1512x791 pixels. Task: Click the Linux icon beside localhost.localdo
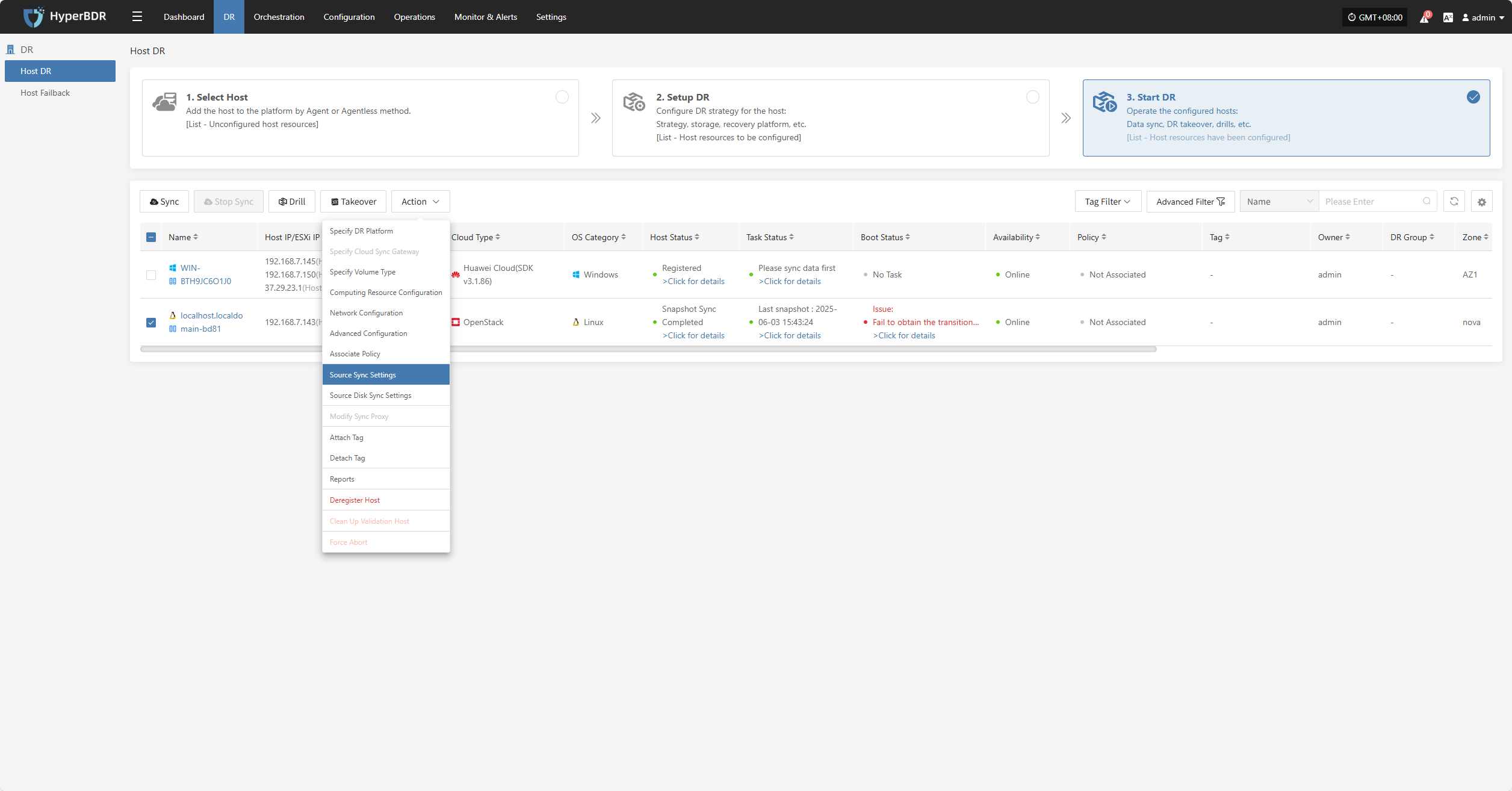[x=173, y=315]
